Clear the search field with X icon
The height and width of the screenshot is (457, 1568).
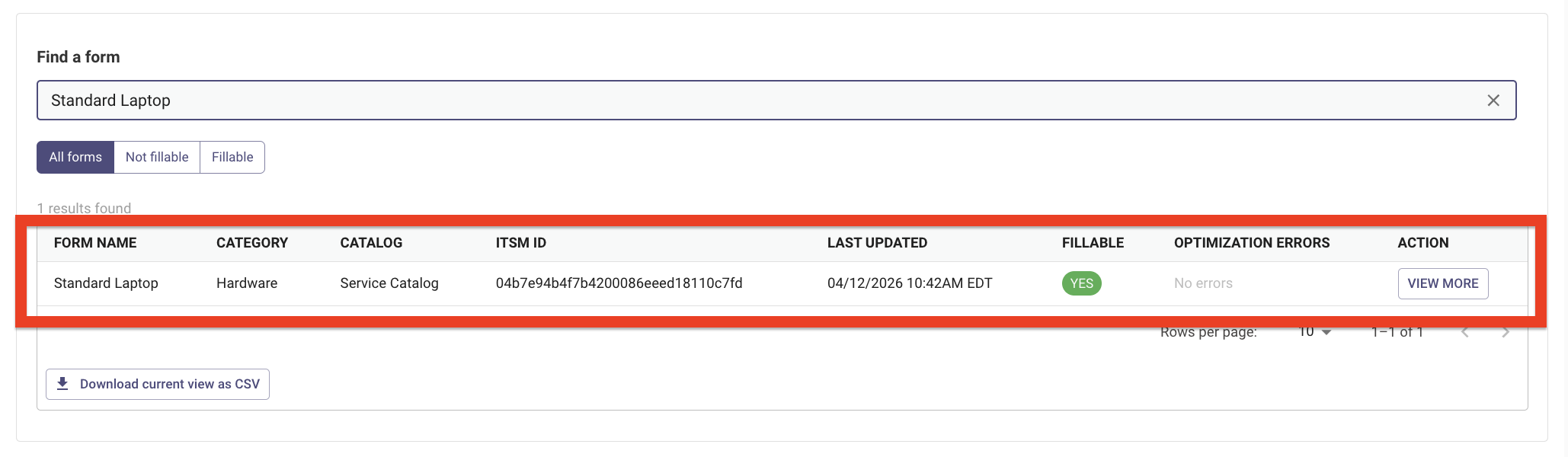click(x=1493, y=101)
